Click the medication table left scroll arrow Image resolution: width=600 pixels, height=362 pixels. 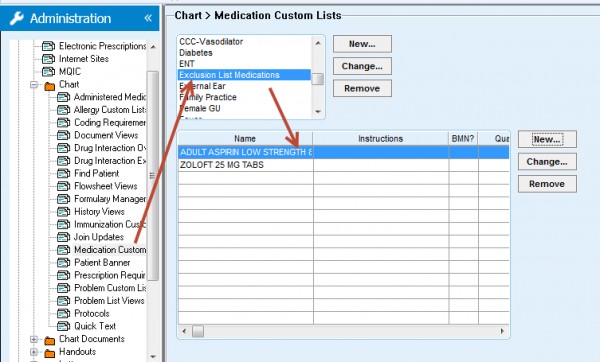(184, 331)
